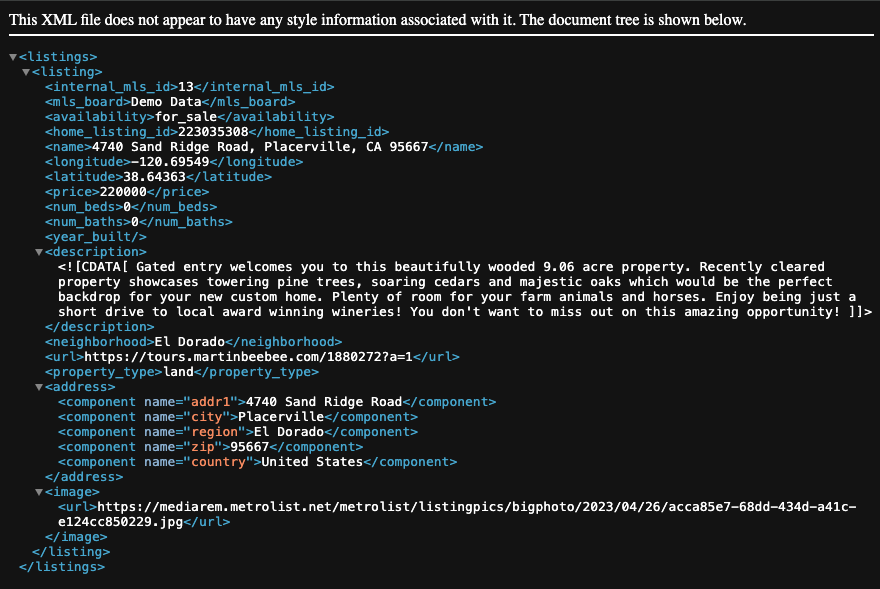Click the country component value United States
Viewport: 880px width, 589px height.
(x=310, y=462)
